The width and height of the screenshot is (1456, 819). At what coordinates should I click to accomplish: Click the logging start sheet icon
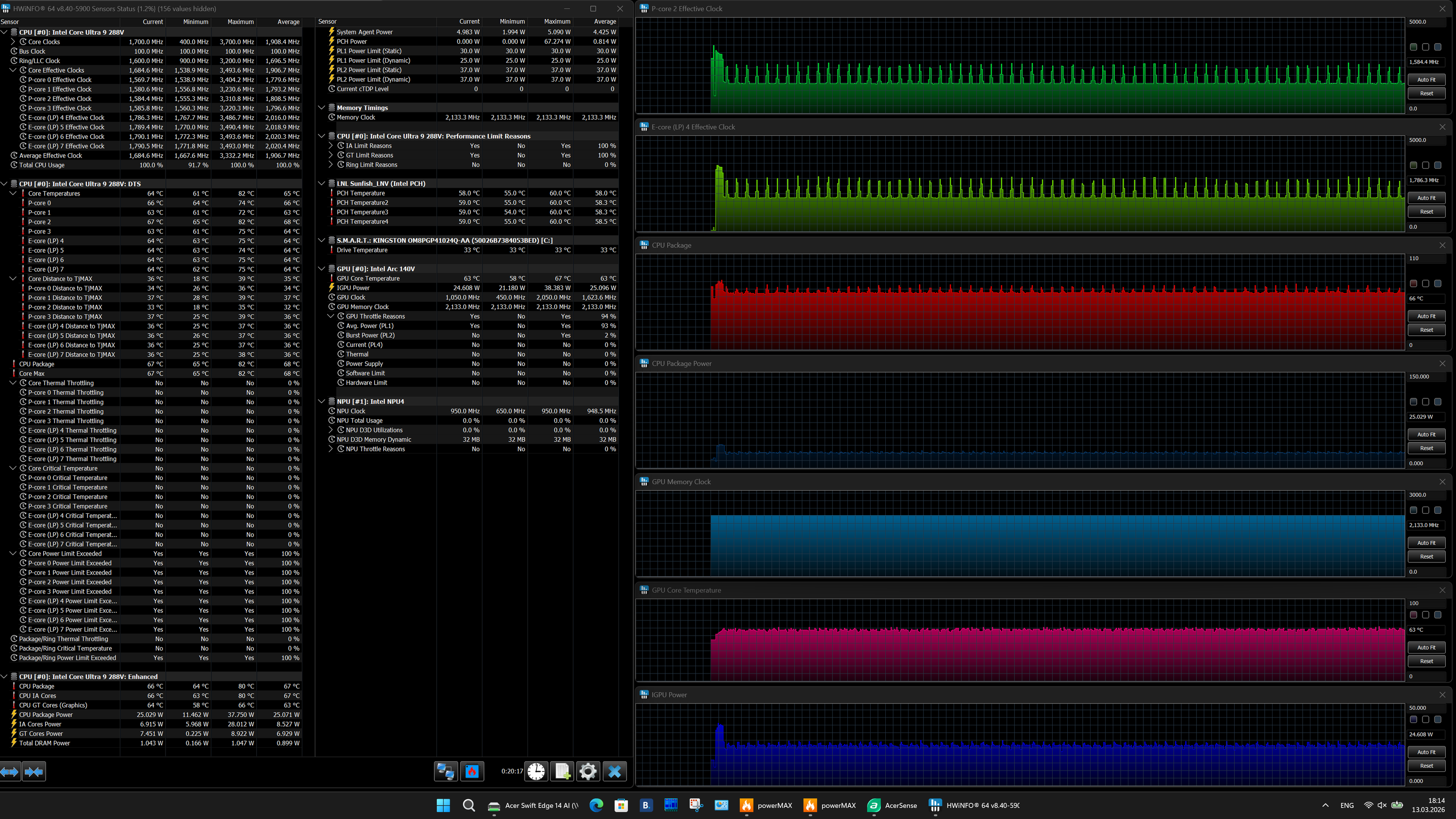click(563, 771)
